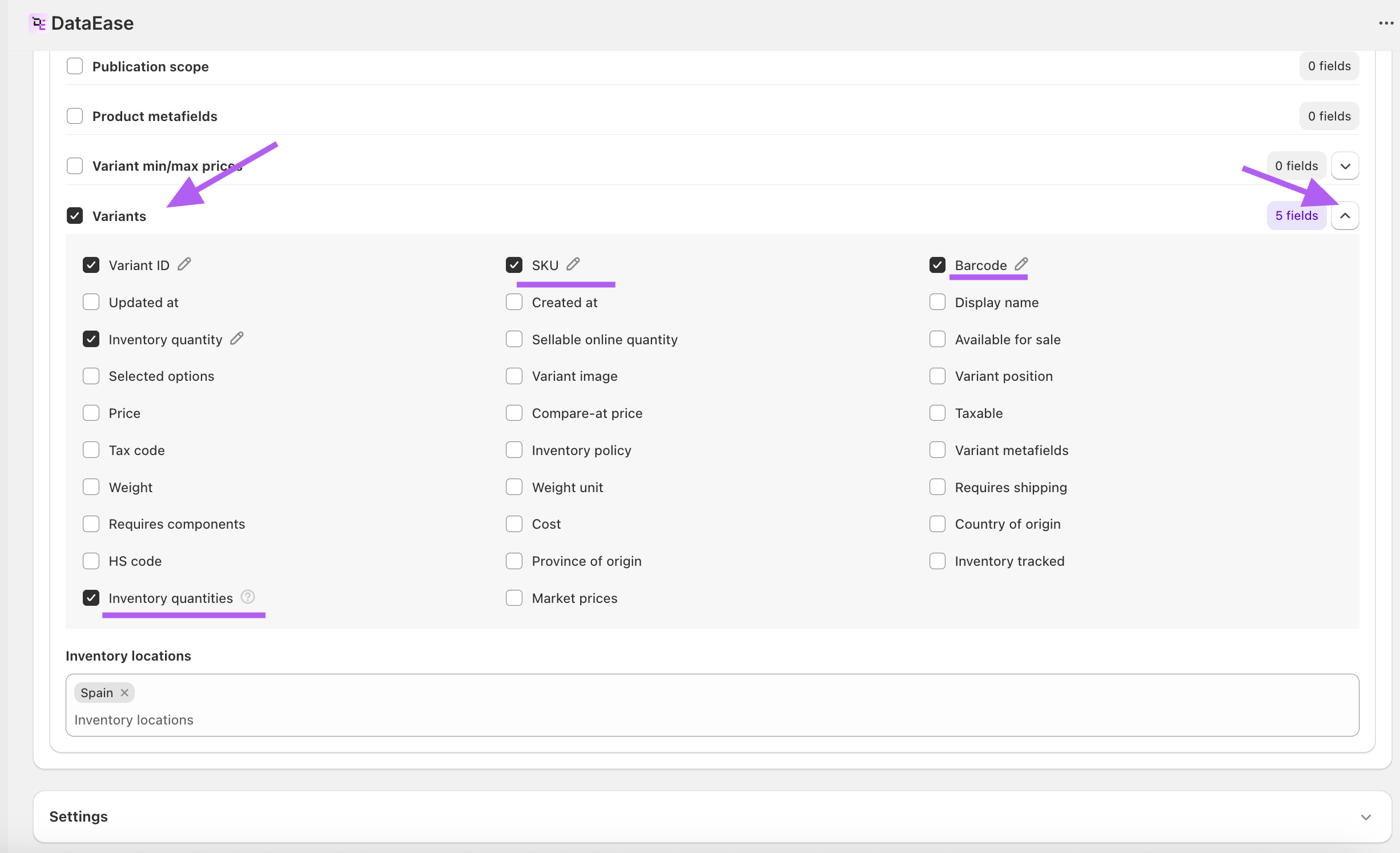
Task: Select the Display name checkbox
Action: [x=937, y=302]
